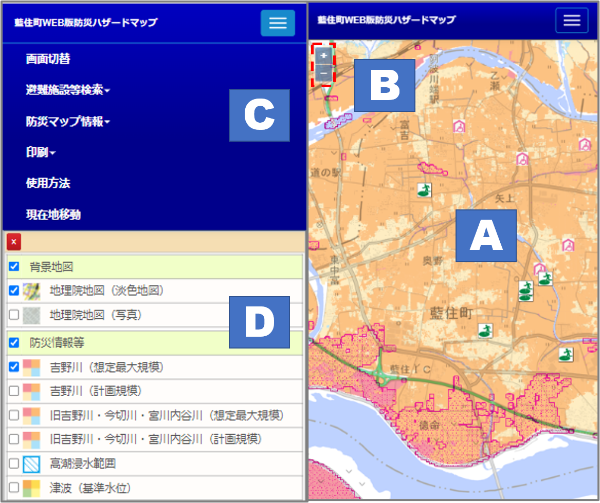Click the 乙瀬 place label on map
Screen dimensions: 600x503
pyautogui.click(x=495, y=81)
